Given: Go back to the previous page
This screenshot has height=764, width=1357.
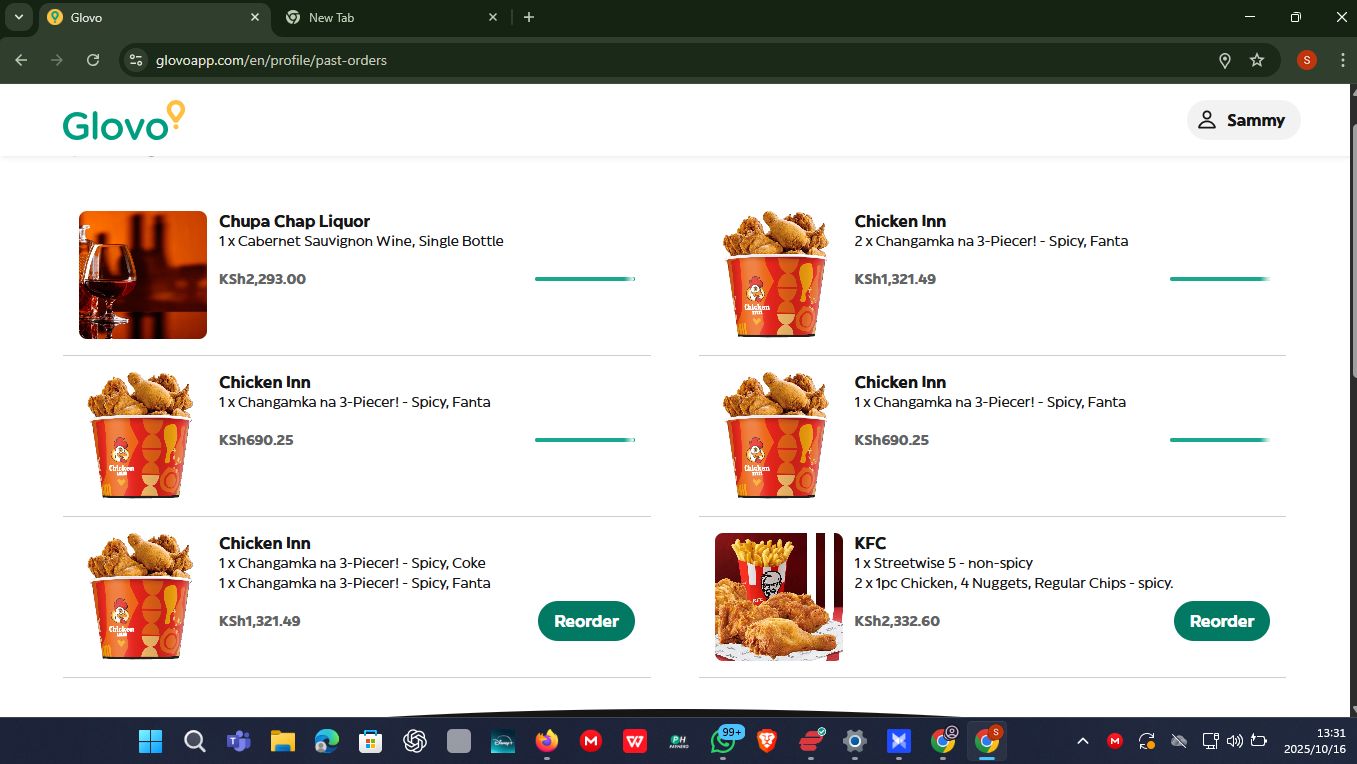Looking at the screenshot, I should pyautogui.click(x=21, y=60).
